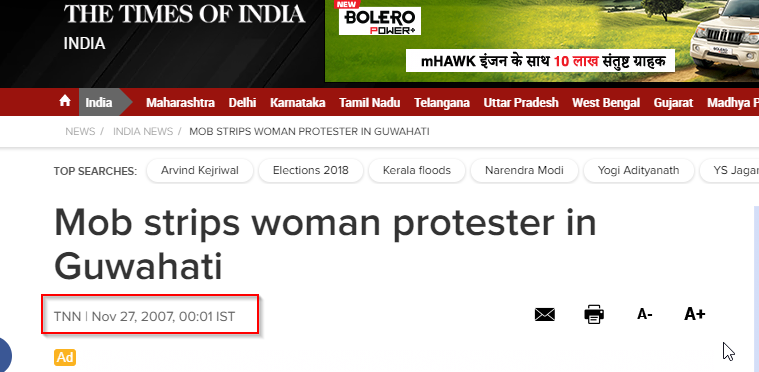Click the yellow Ad badge
This screenshot has width=759, height=372.
(65, 357)
